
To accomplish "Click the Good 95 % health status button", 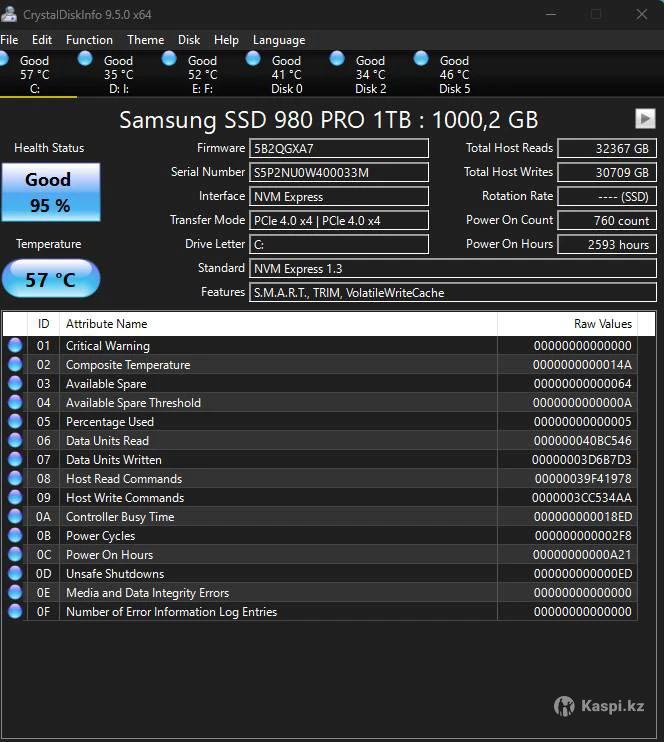I will point(50,192).
